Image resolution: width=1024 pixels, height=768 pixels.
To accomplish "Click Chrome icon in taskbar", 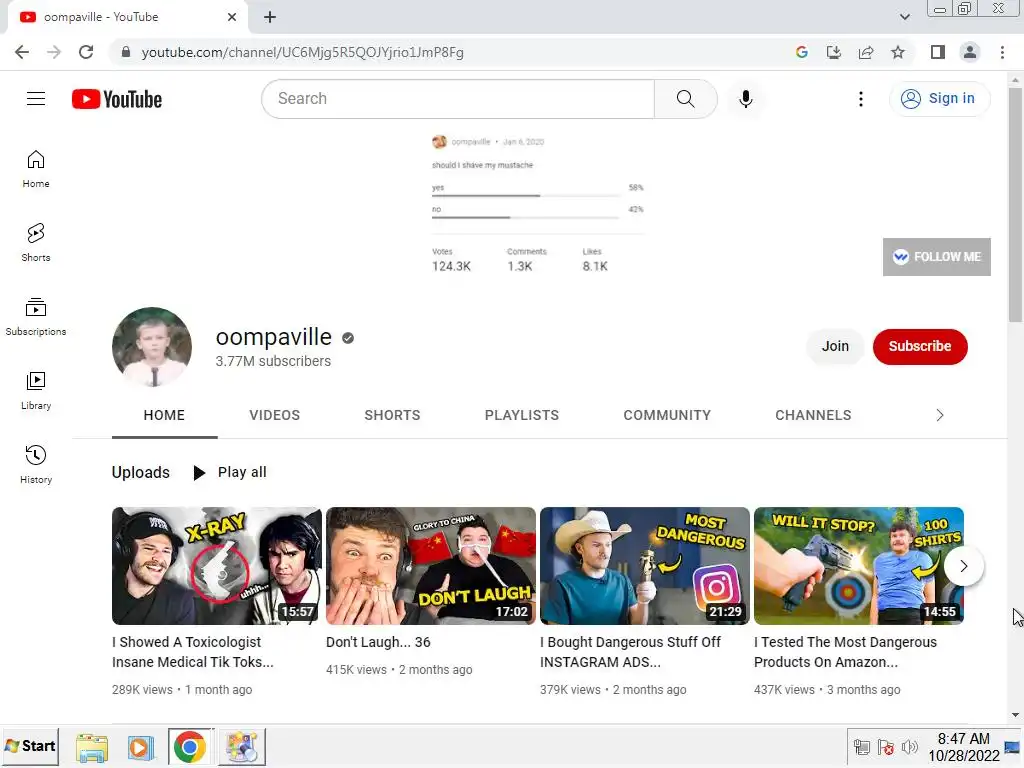I will tap(190, 747).
